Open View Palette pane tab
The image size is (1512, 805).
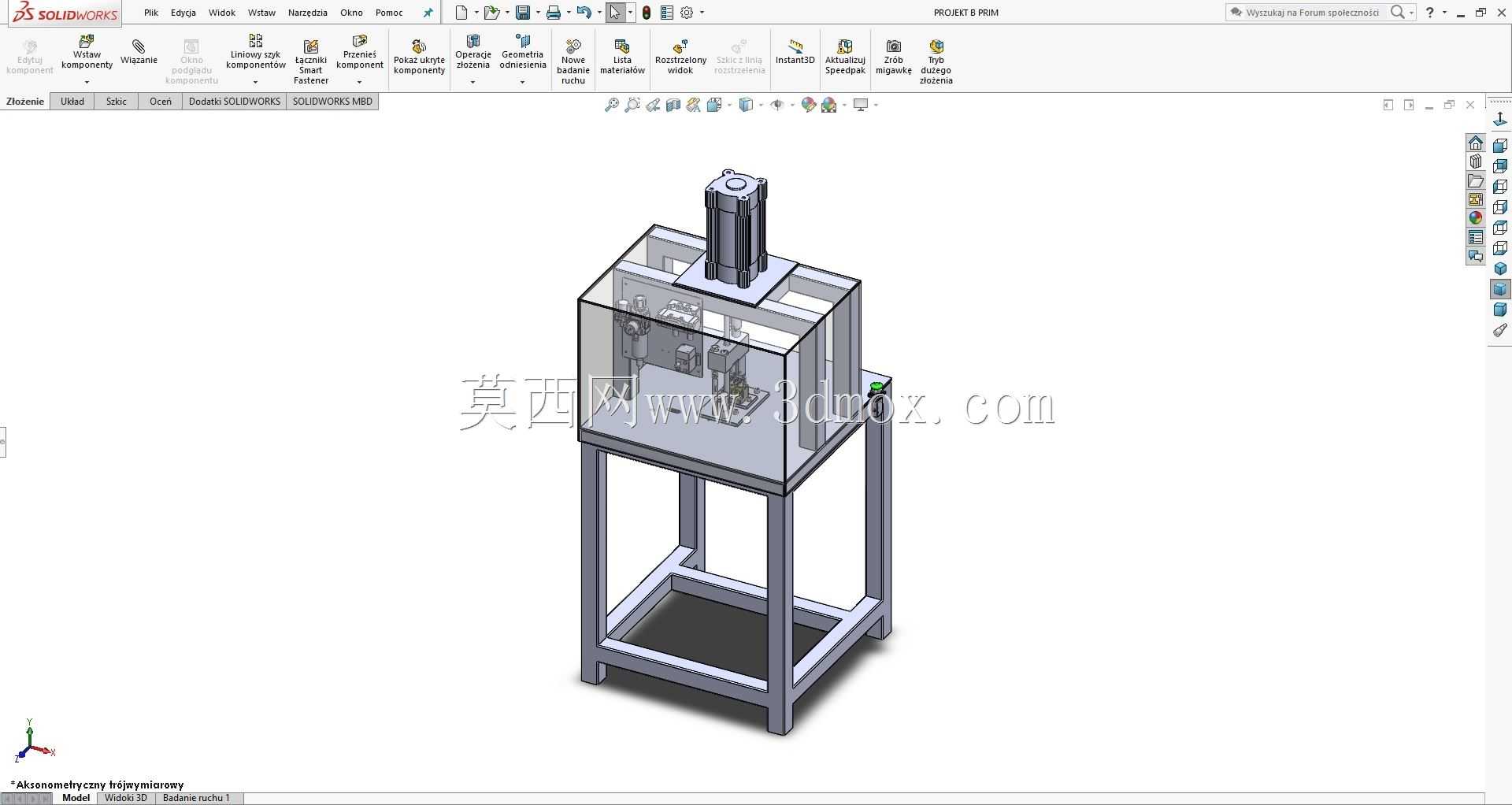1475,199
